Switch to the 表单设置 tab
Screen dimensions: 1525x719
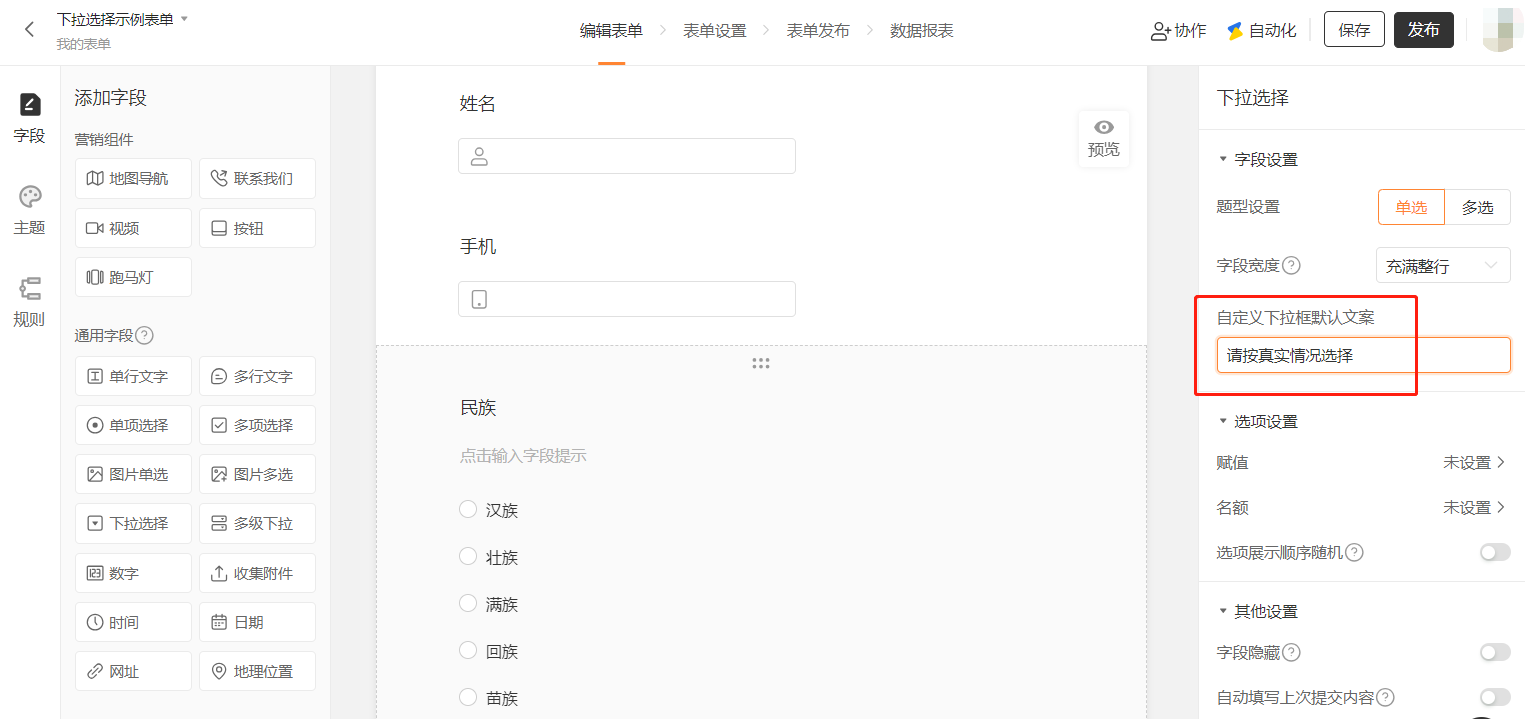tap(715, 31)
